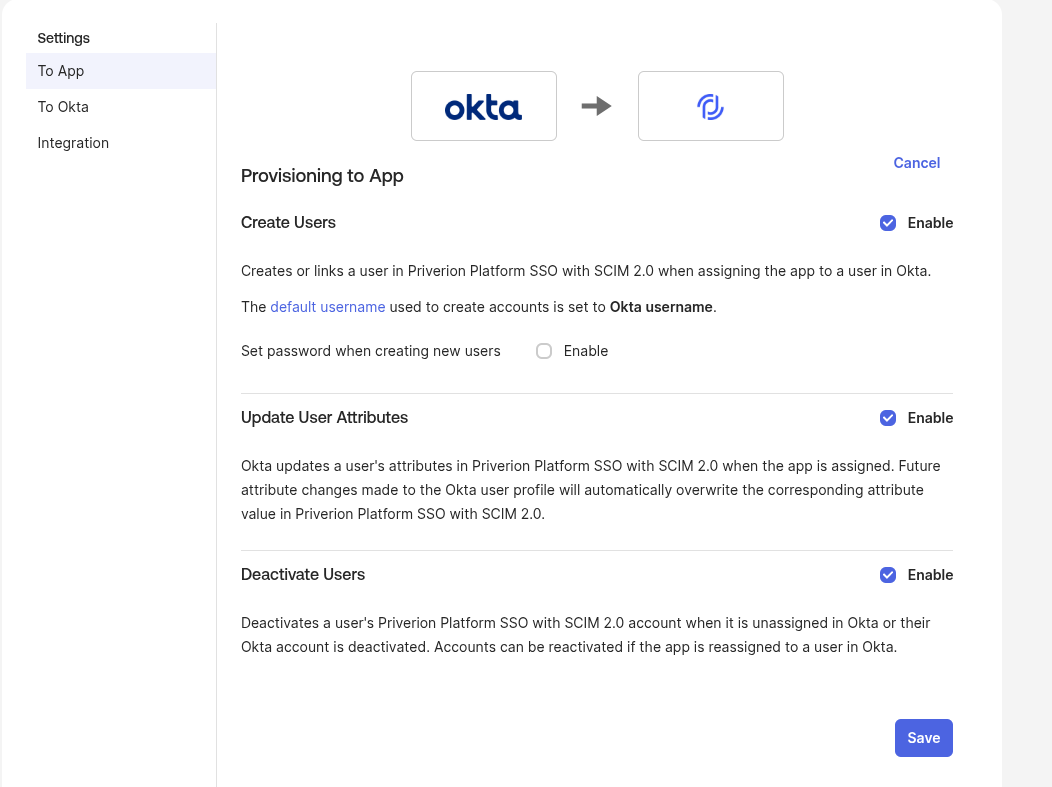Disable the Create Users checkbox
This screenshot has height=787, width=1052.
[x=888, y=223]
